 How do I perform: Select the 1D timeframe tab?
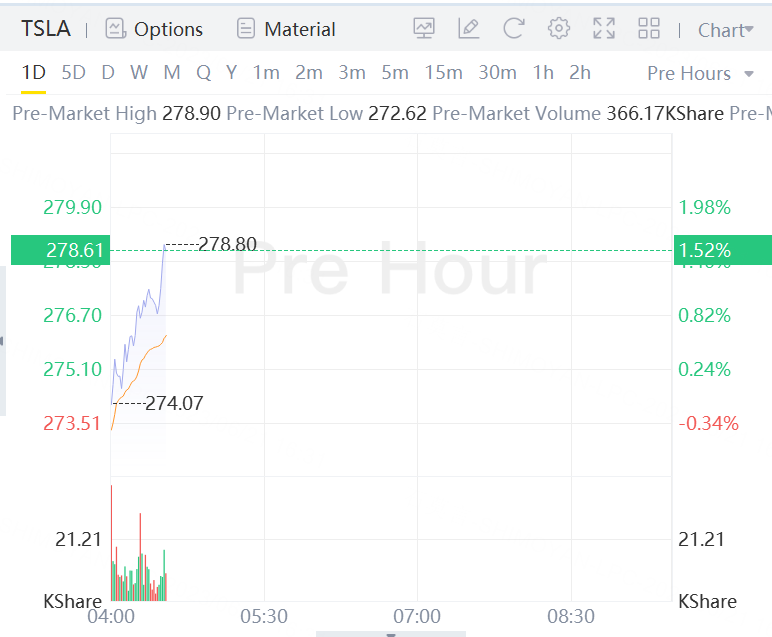34,72
